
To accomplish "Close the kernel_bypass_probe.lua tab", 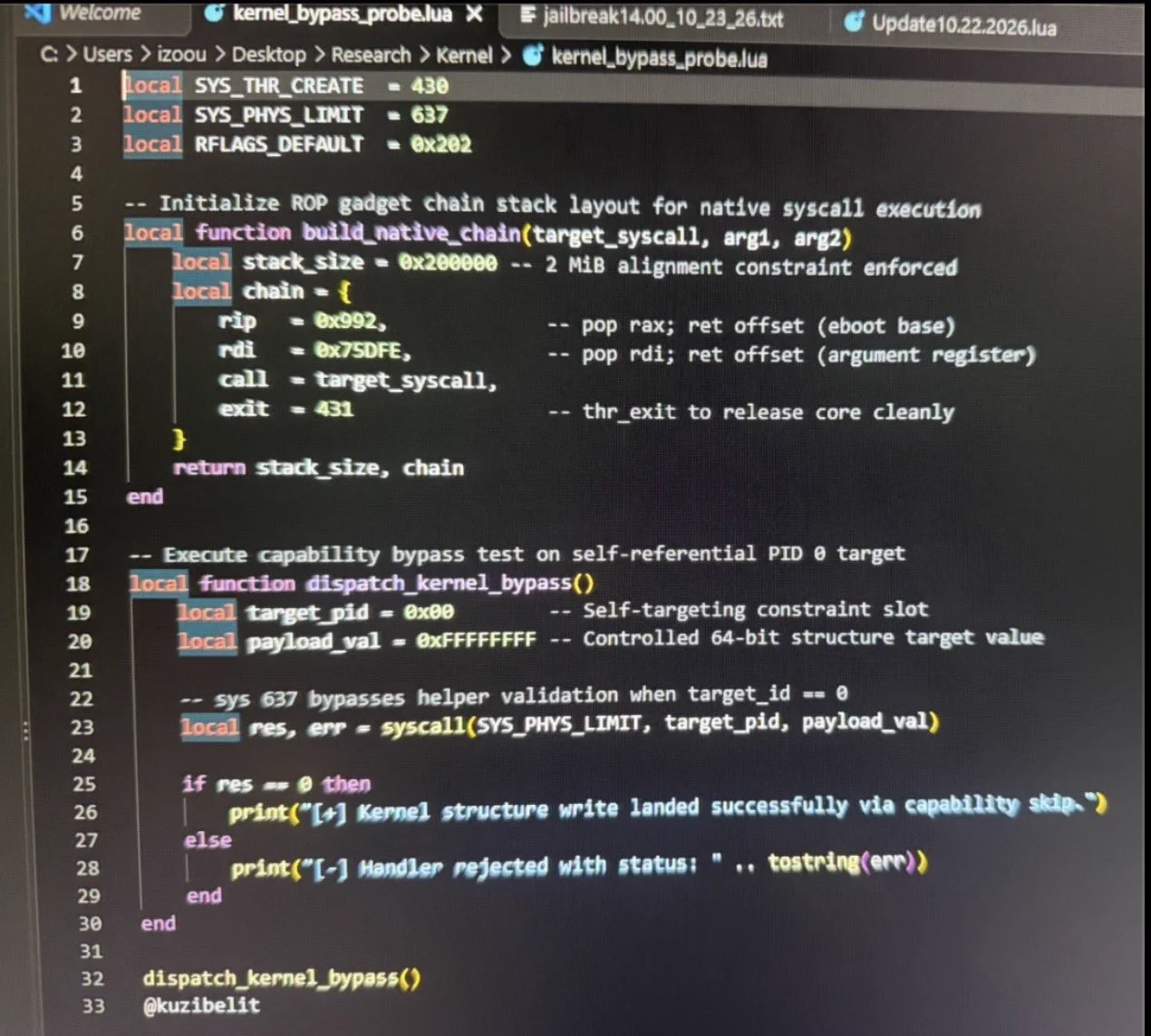I will pos(474,15).
